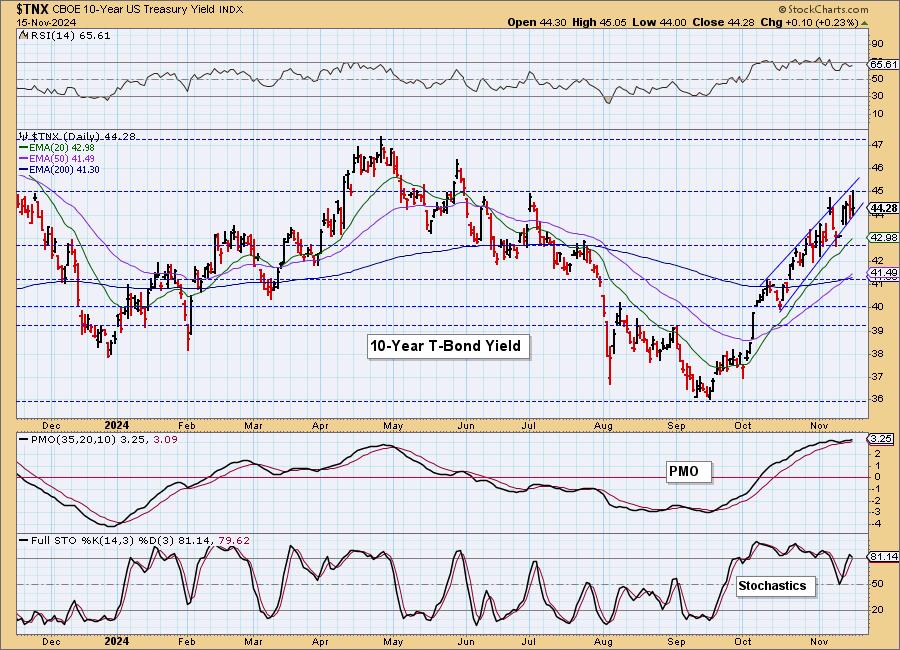Image resolution: width=900 pixels, height=650 pixels.
Task: Click the 'High 45.05' value
Action: (x=599, y=22)
